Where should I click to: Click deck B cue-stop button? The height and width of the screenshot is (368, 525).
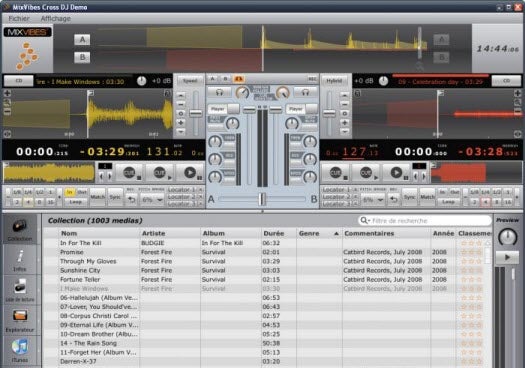pos(335,173)
